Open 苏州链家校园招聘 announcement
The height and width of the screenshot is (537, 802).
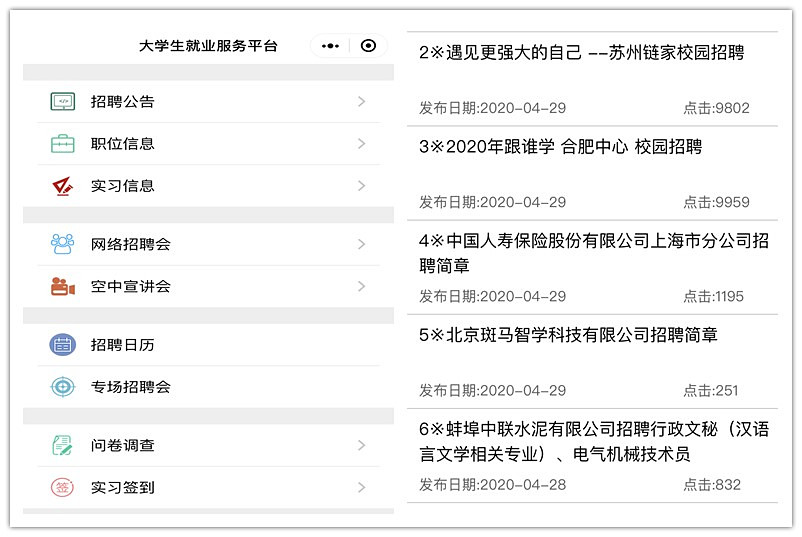click(x=581, y=53)
